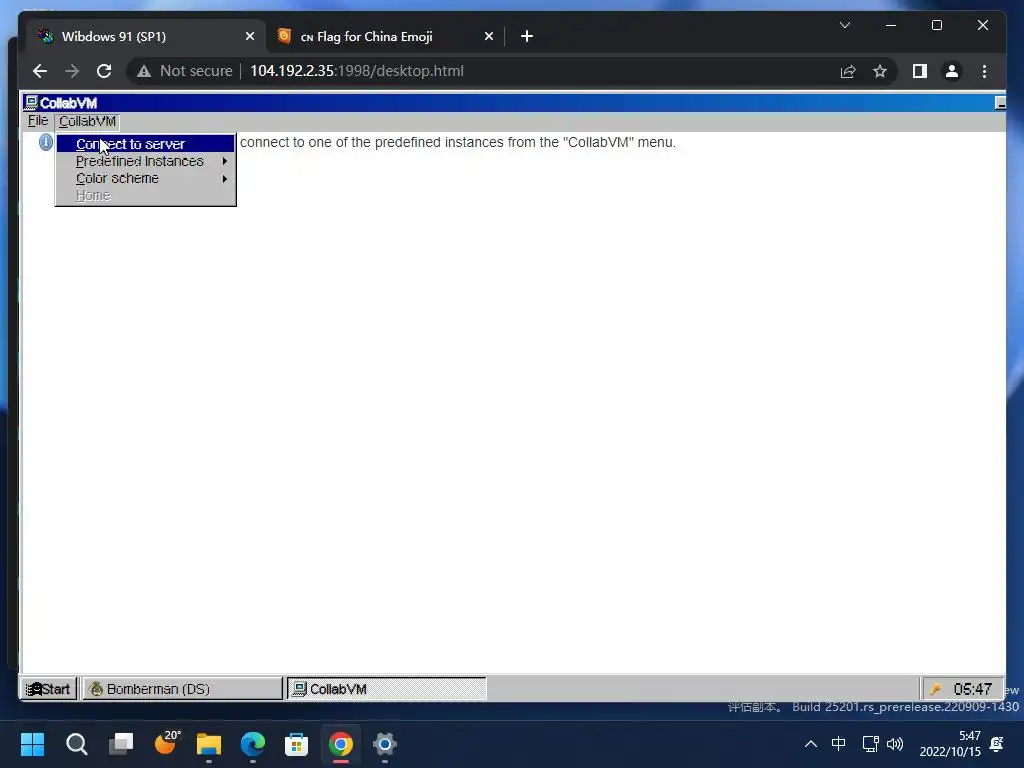
Task: Open the Windows Start menu
Action: (33, 744)
